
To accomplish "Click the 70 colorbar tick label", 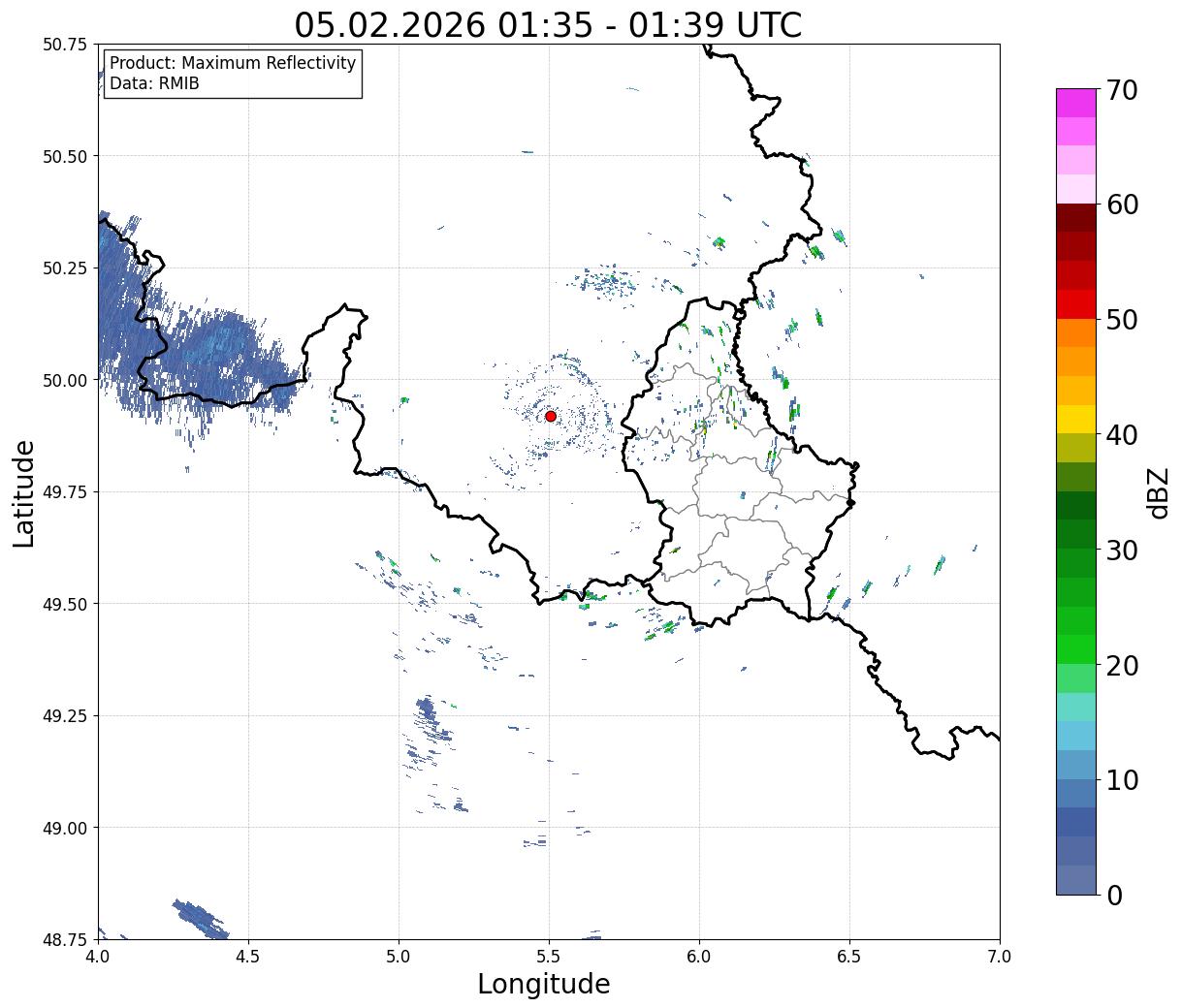I will tap(1122, 90).
